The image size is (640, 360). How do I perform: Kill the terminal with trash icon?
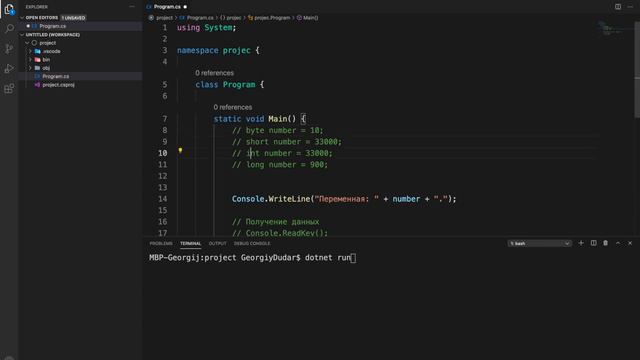click(606, 243)
